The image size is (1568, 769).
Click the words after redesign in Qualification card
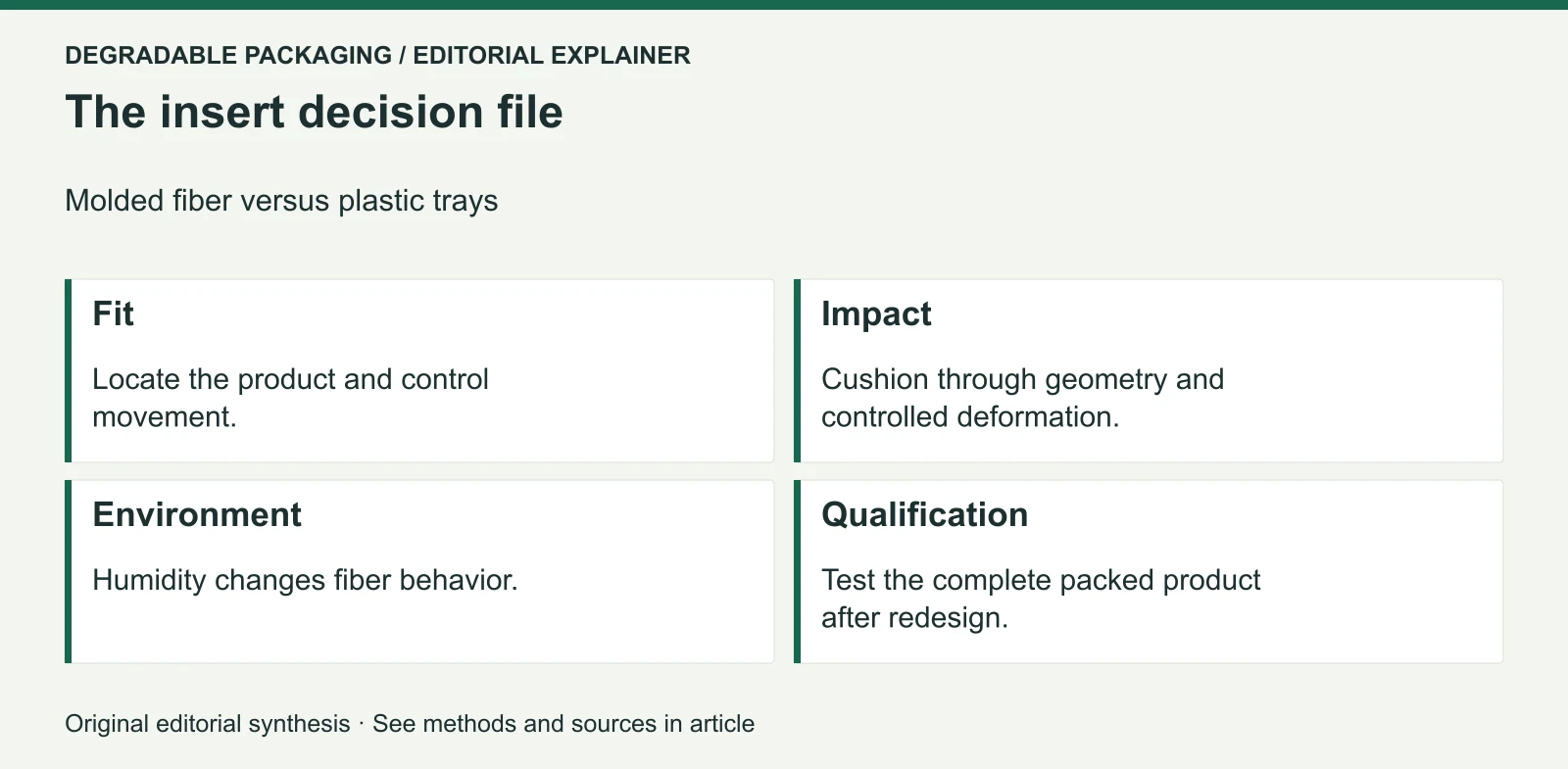[x=914, y=618]
